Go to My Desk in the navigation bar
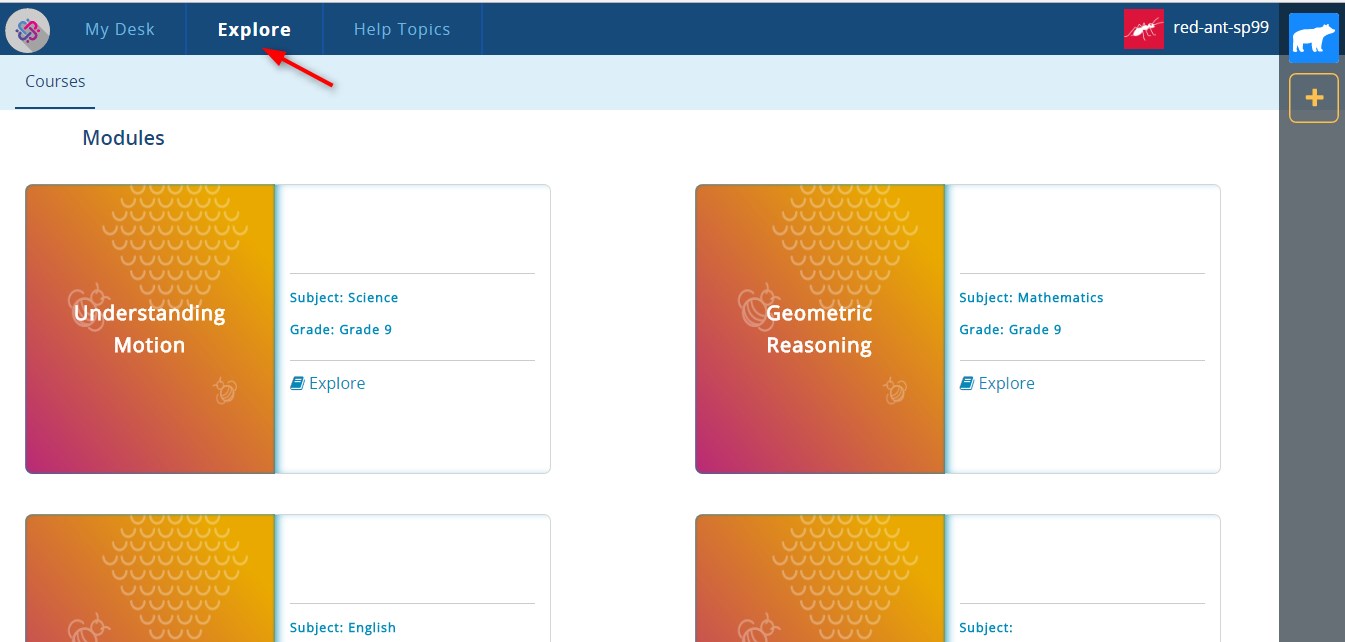This screenshot has height=642, width=1345. (x=120, y=29)
